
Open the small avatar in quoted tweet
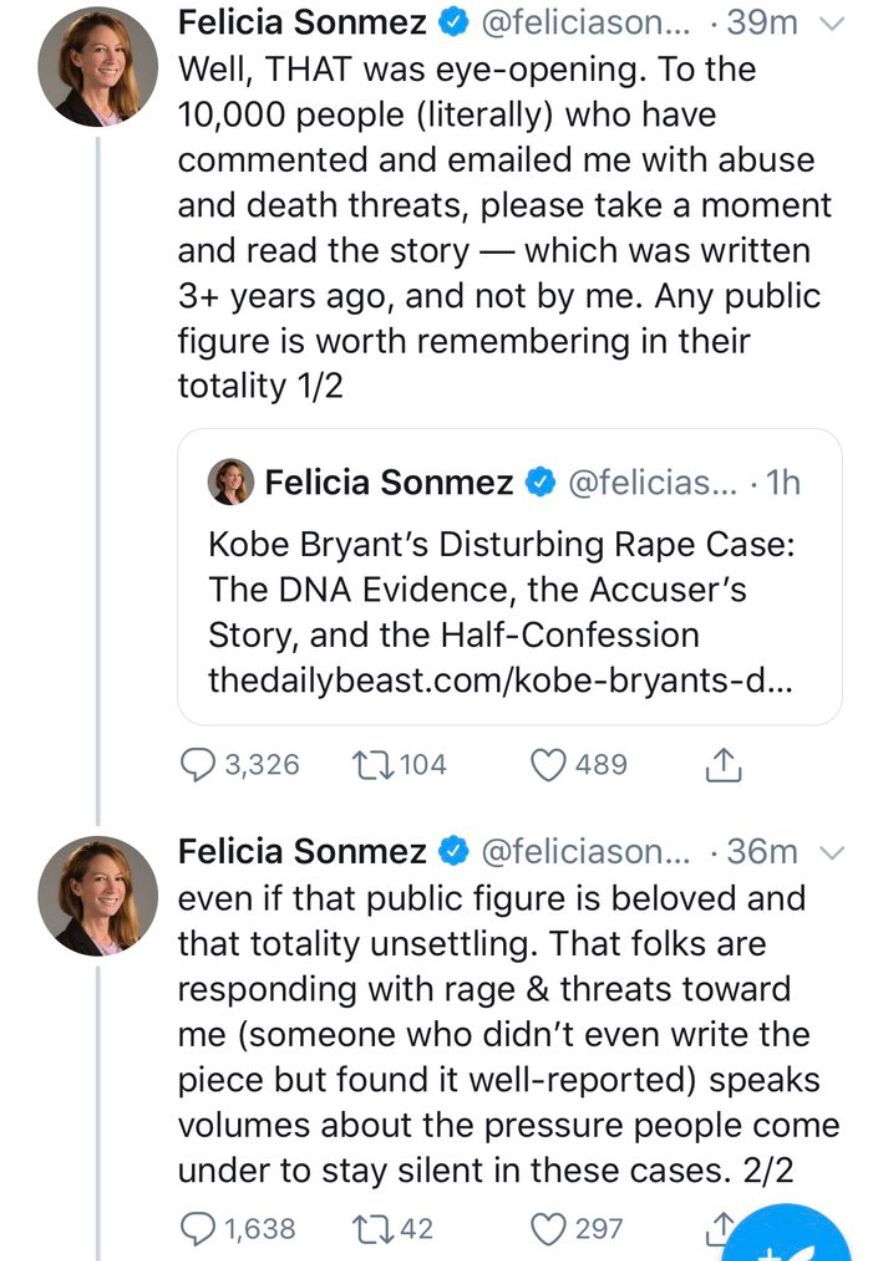(x=230, y=484)
